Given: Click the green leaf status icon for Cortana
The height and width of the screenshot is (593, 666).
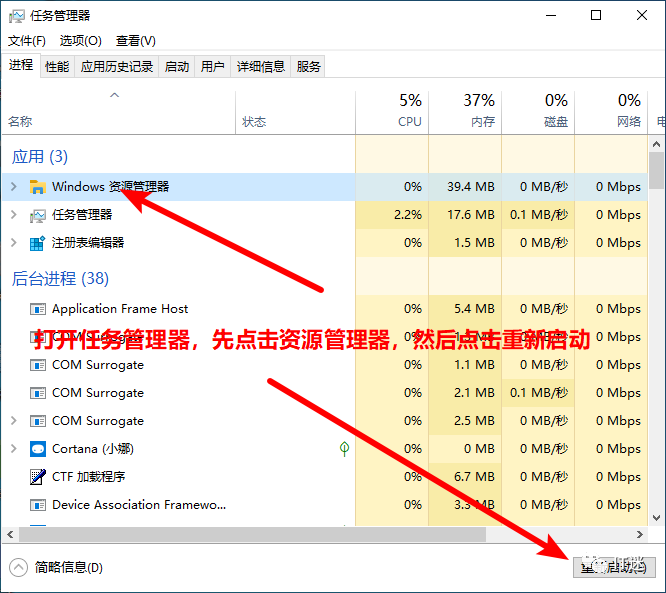Looking at the screenshot, I should pyautogui.click(x=344, y=449).
